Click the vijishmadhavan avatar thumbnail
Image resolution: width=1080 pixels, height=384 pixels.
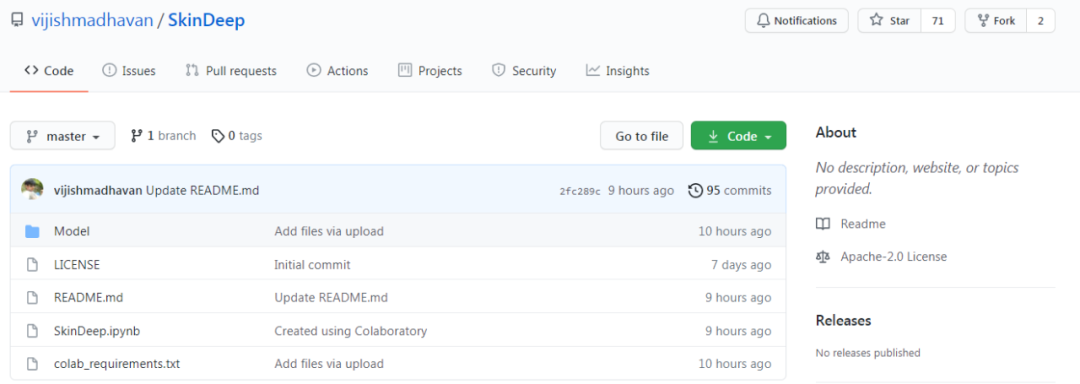click(x=32, y=189)
